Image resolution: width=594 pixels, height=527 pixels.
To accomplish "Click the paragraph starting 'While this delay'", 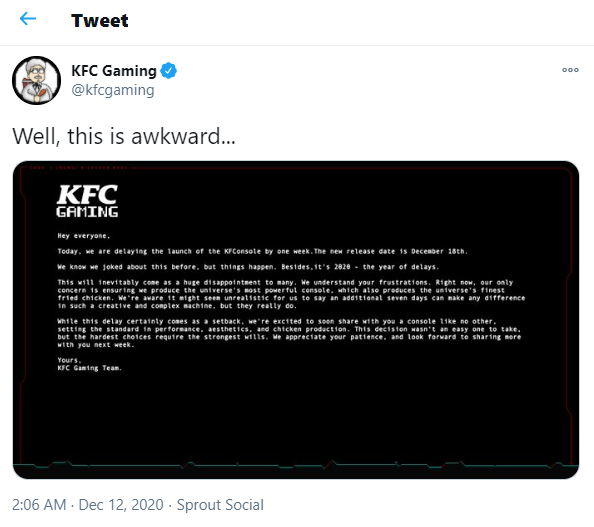I will tap(290, 333).
